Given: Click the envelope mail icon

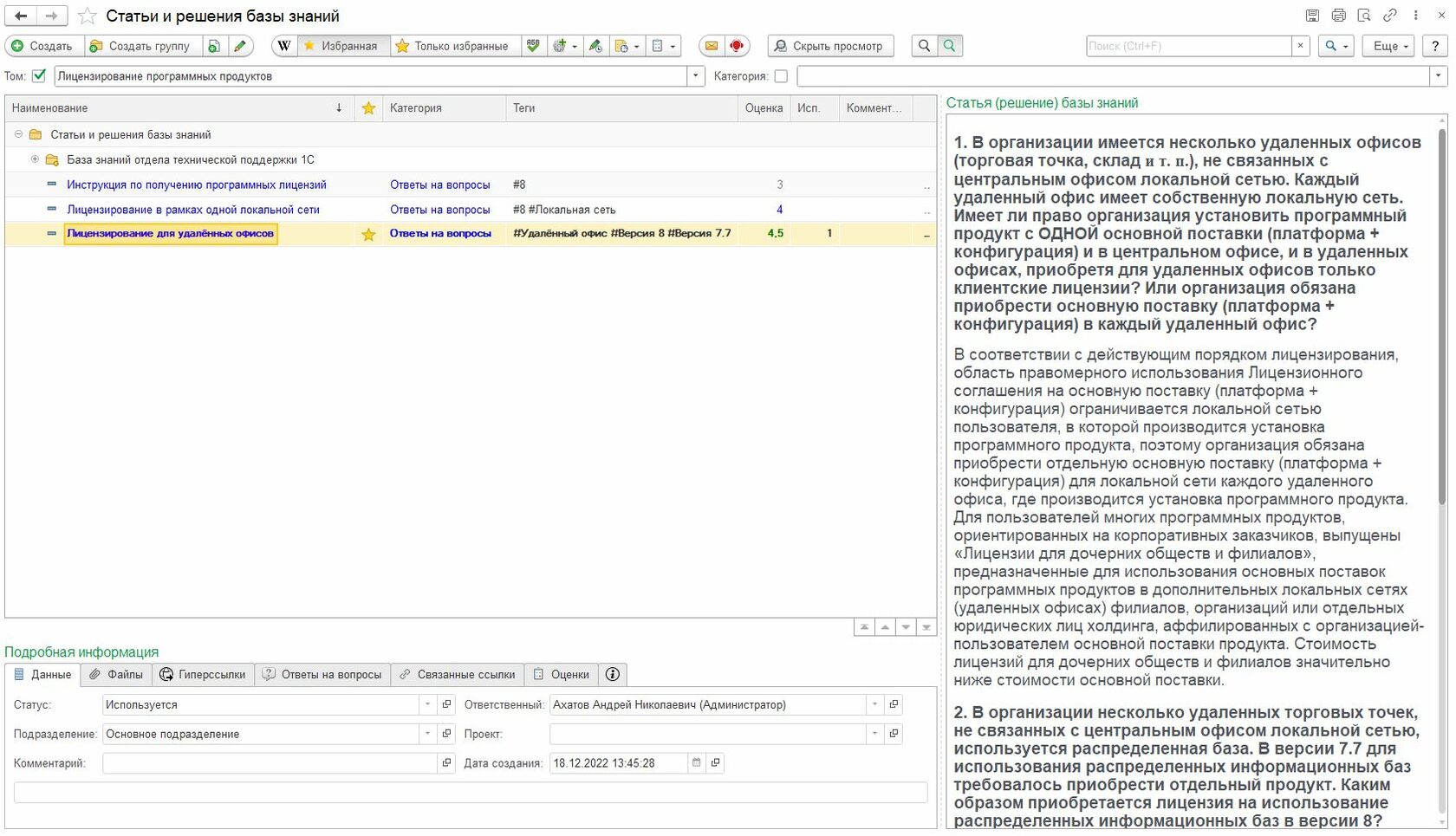Looking at the screenshot, I should coord(712,46).
